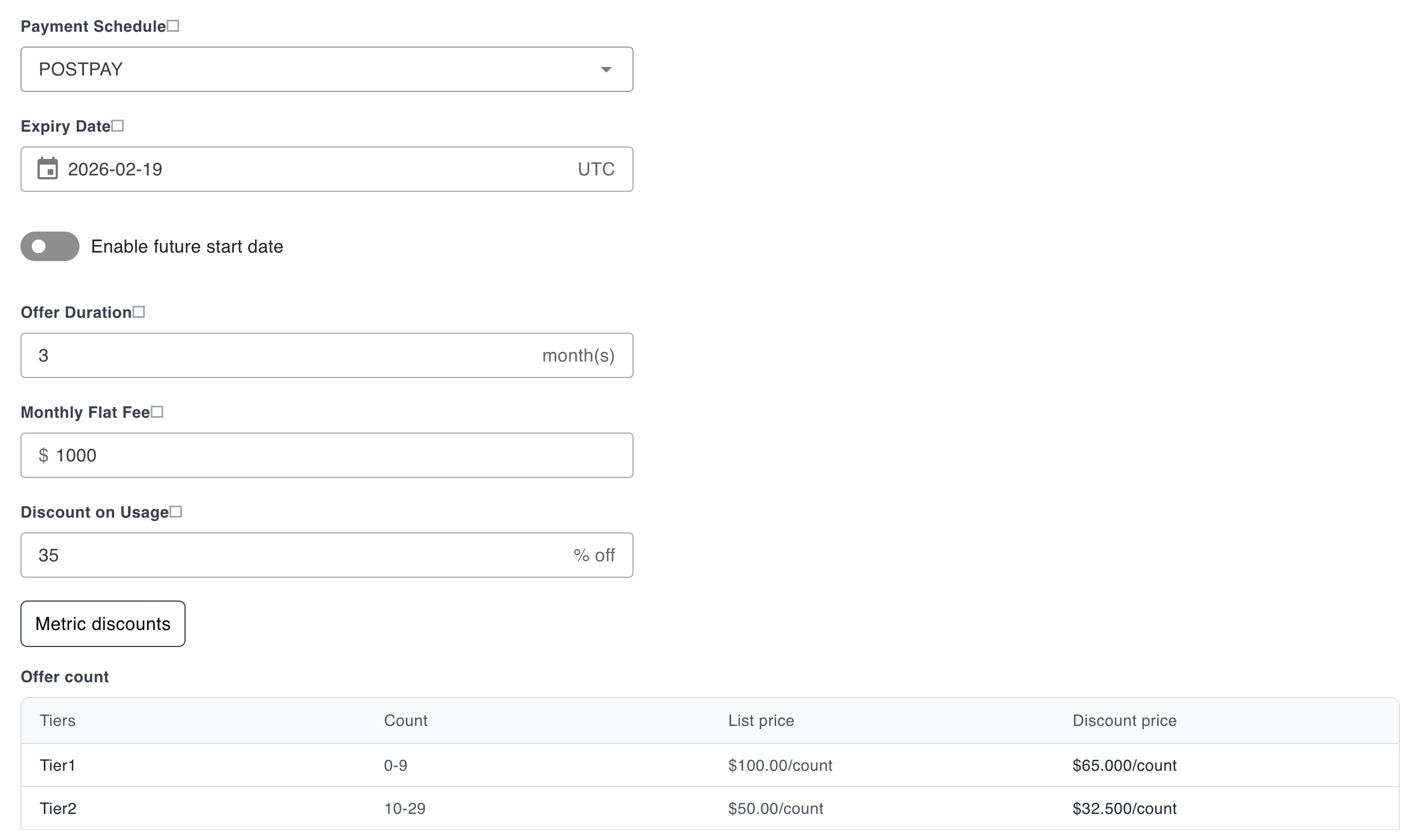Image resolution: width=1417 pixels, height=840 pixels.
Task: Check the Discount on Usage checkbox
Action: pyautogui.click(x=177, y=511)
